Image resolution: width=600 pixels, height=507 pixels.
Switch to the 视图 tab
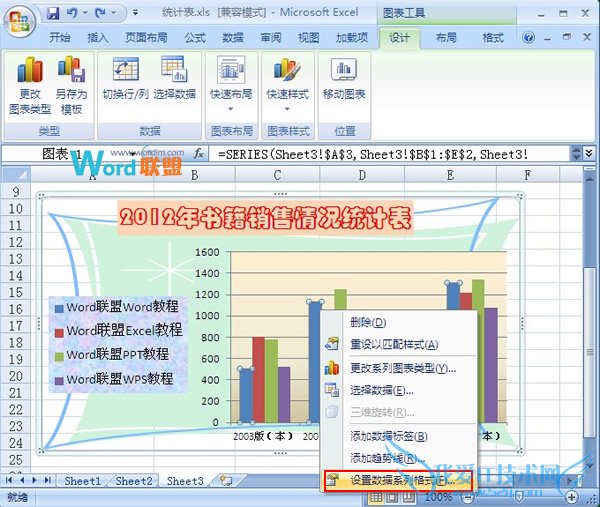tap(308, 37)
